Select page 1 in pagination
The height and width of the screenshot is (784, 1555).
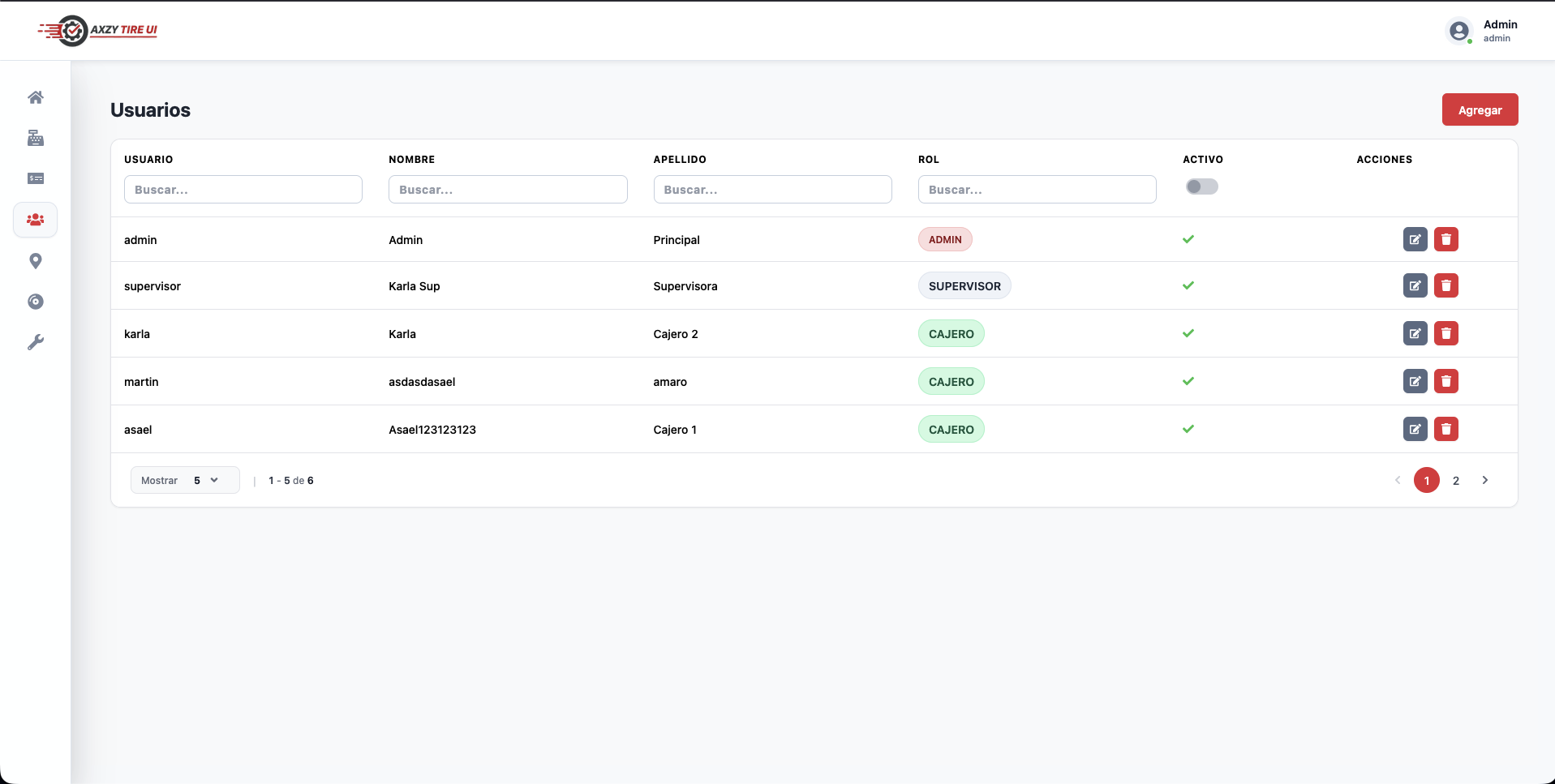point(1426,480)
